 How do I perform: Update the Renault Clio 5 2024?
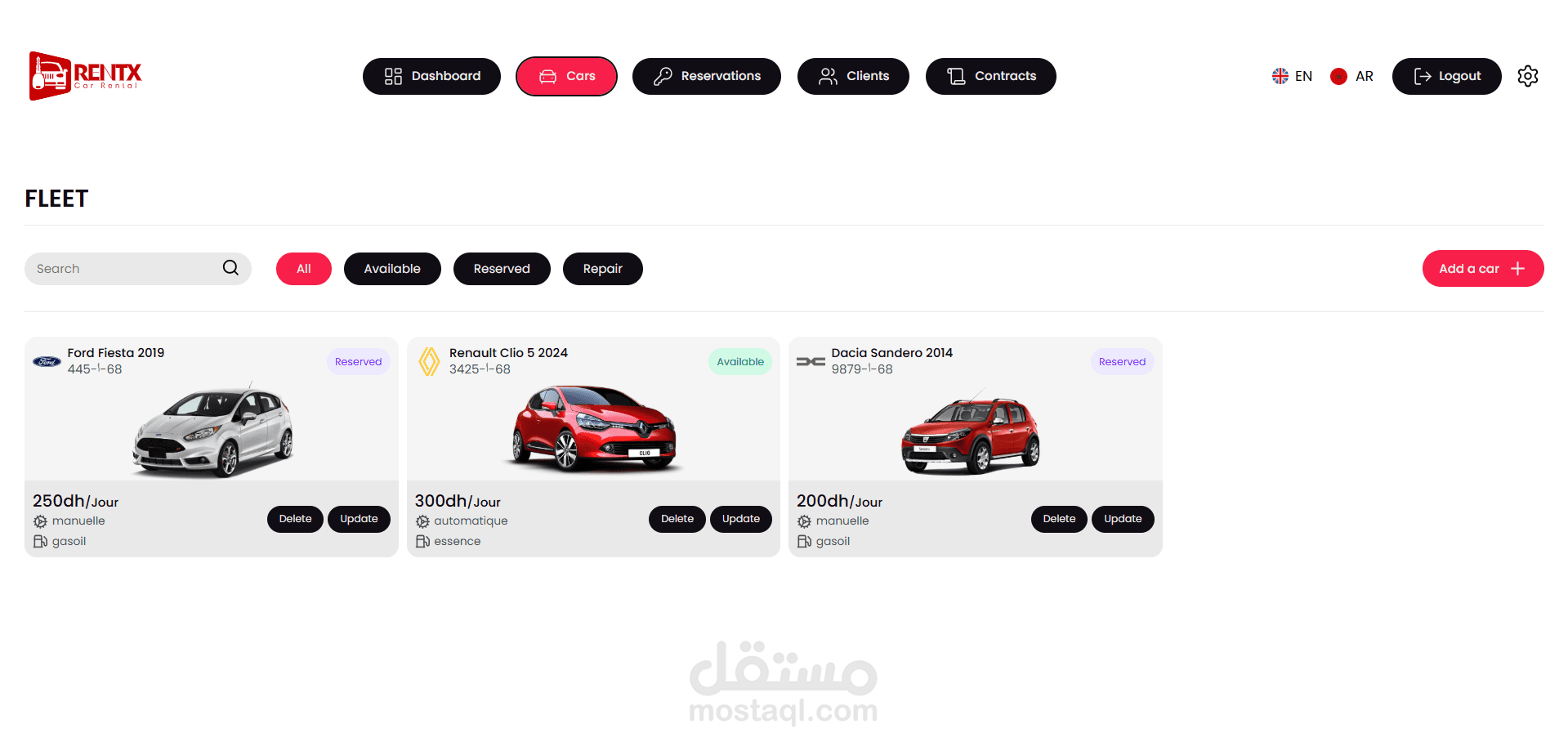coord(741,519)
